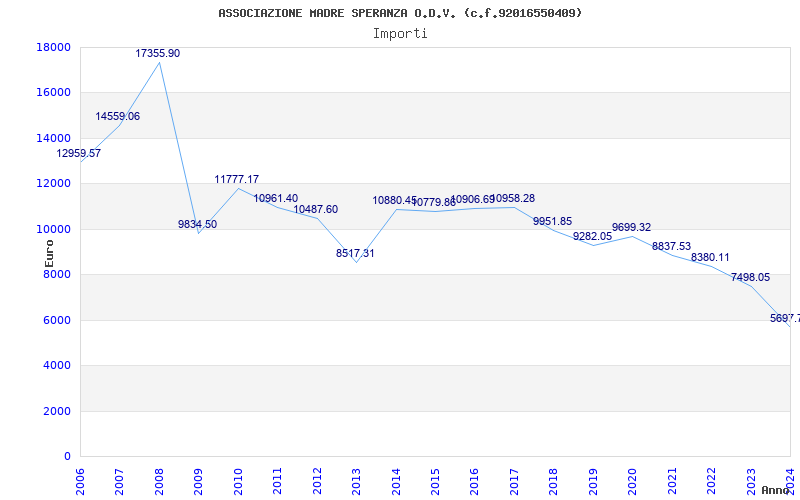Viewport: 800px width, 500px height.
Task: Select the data label 9282.05
Action: click(592, 236)
